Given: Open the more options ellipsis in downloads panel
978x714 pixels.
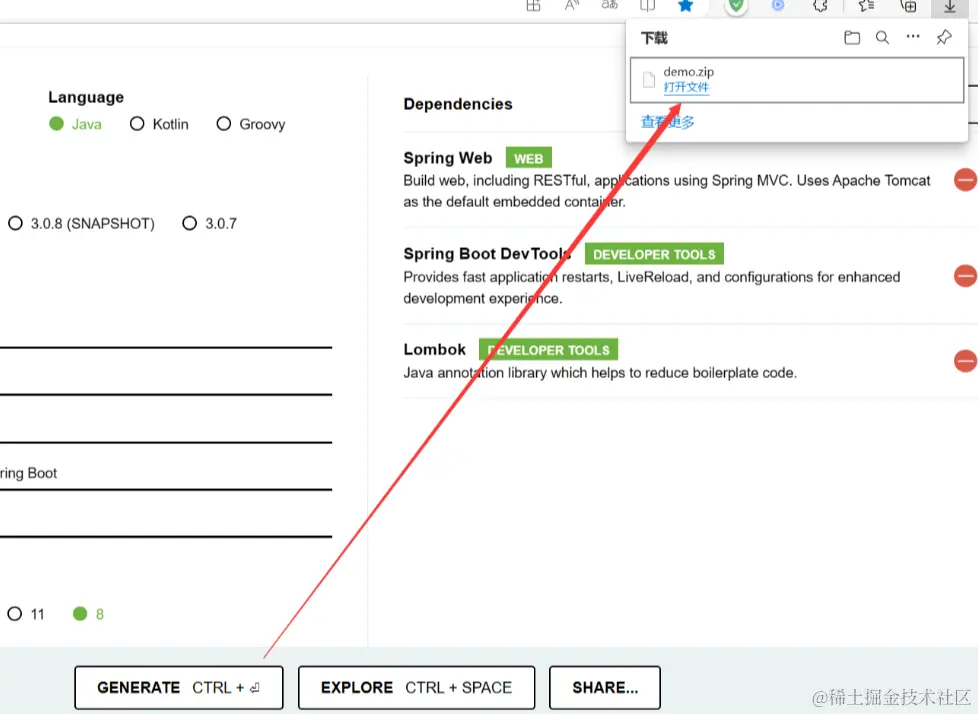Looking at the screenshot, I should coord(913,37).
